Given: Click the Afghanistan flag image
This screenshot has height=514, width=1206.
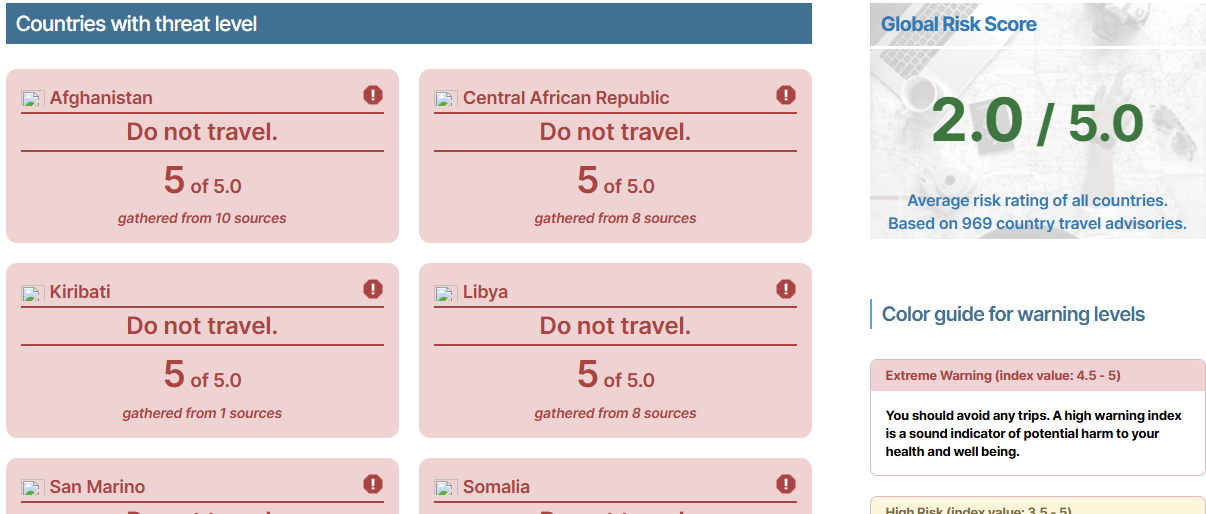Looking at the screenshot, I should click(x=33, y=99).
